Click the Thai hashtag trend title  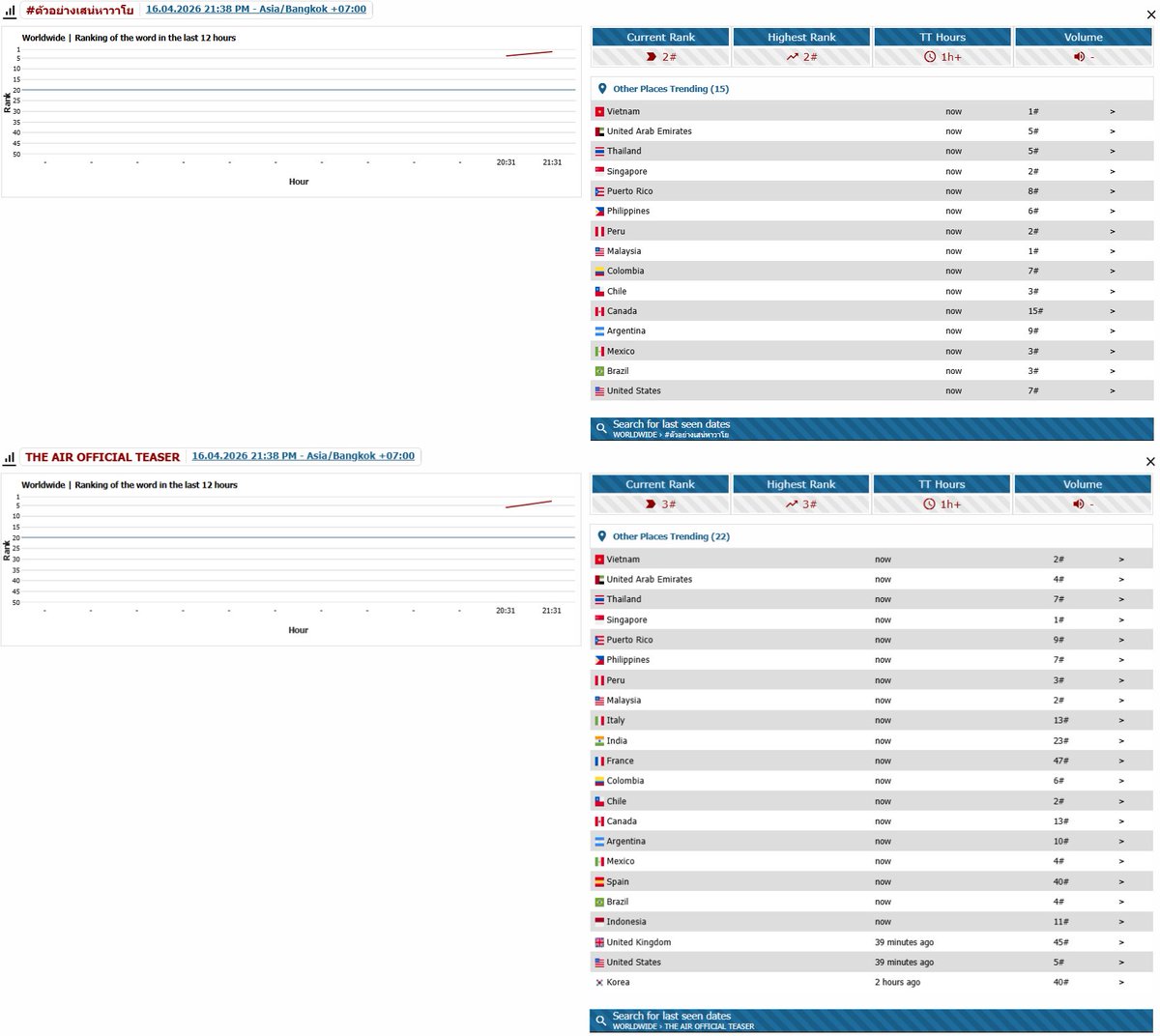pos(79,11)
